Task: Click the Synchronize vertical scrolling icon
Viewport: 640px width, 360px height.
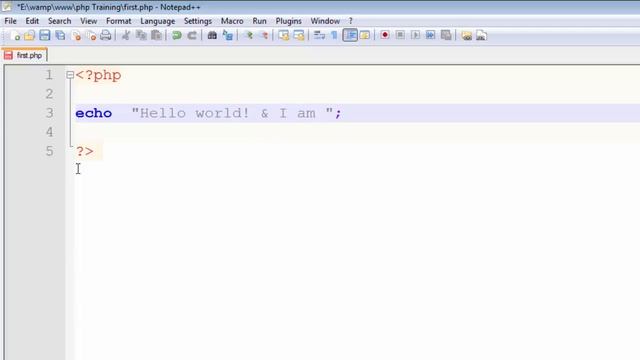Action: (x=284, y=36)
